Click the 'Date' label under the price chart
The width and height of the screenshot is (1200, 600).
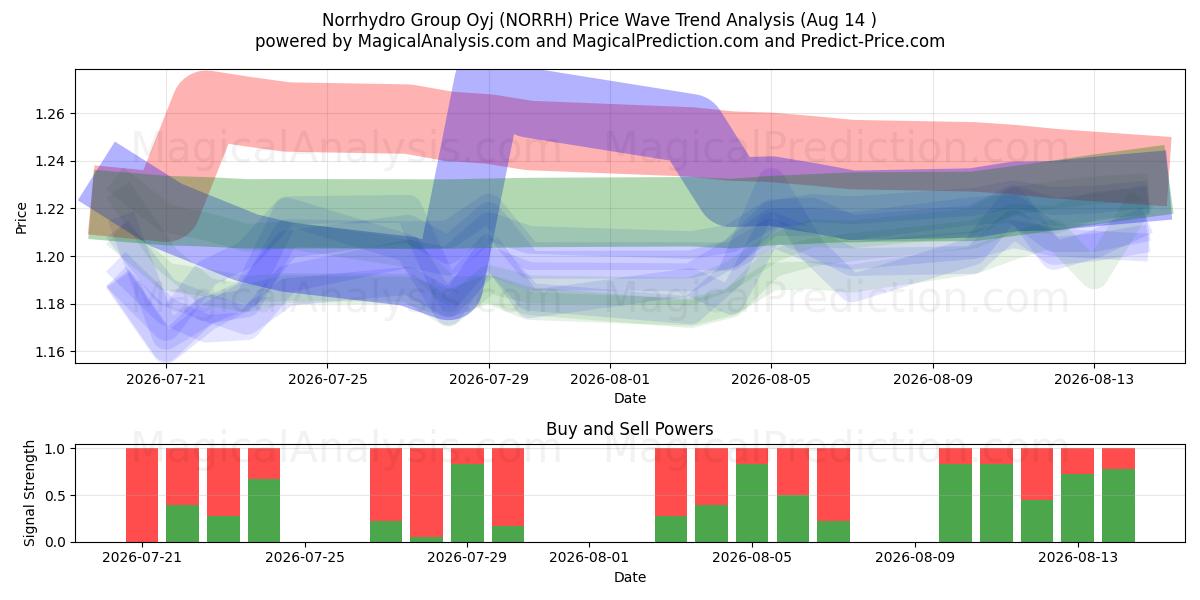tap(630, 398)
